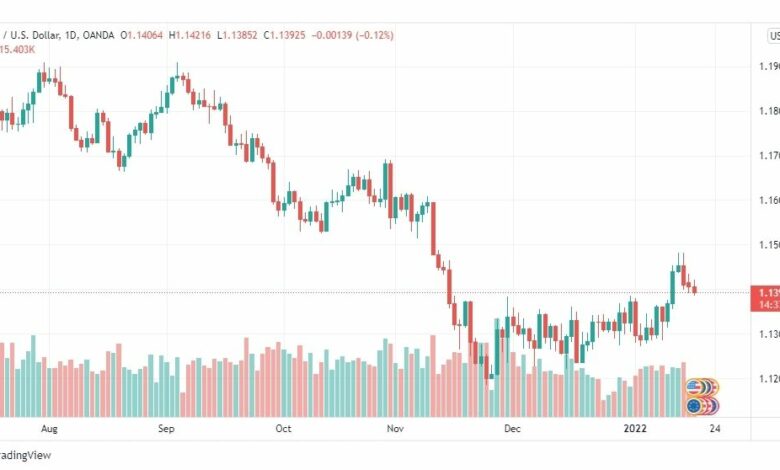Select the 24 date label on time axis
The image size is (780, 470).
[x=715, y=429]
